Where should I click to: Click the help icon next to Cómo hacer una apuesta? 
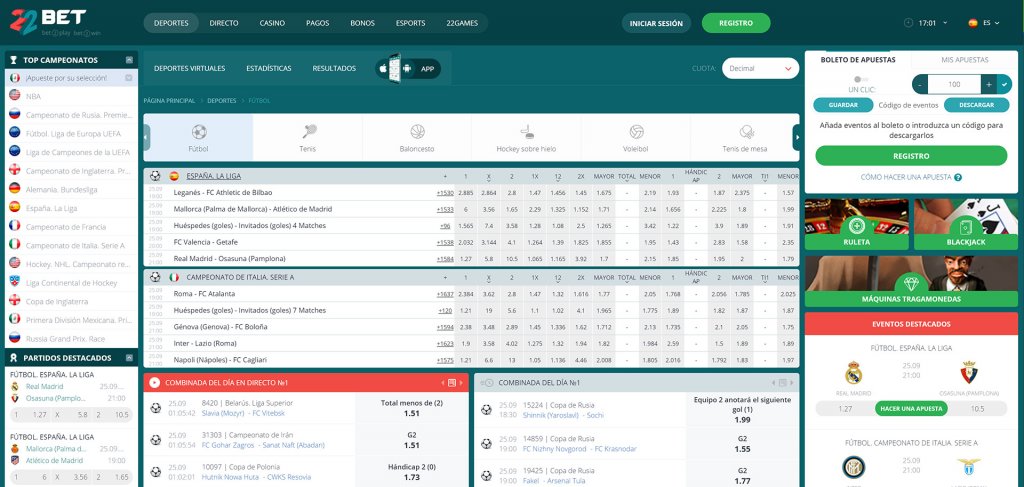957,178
